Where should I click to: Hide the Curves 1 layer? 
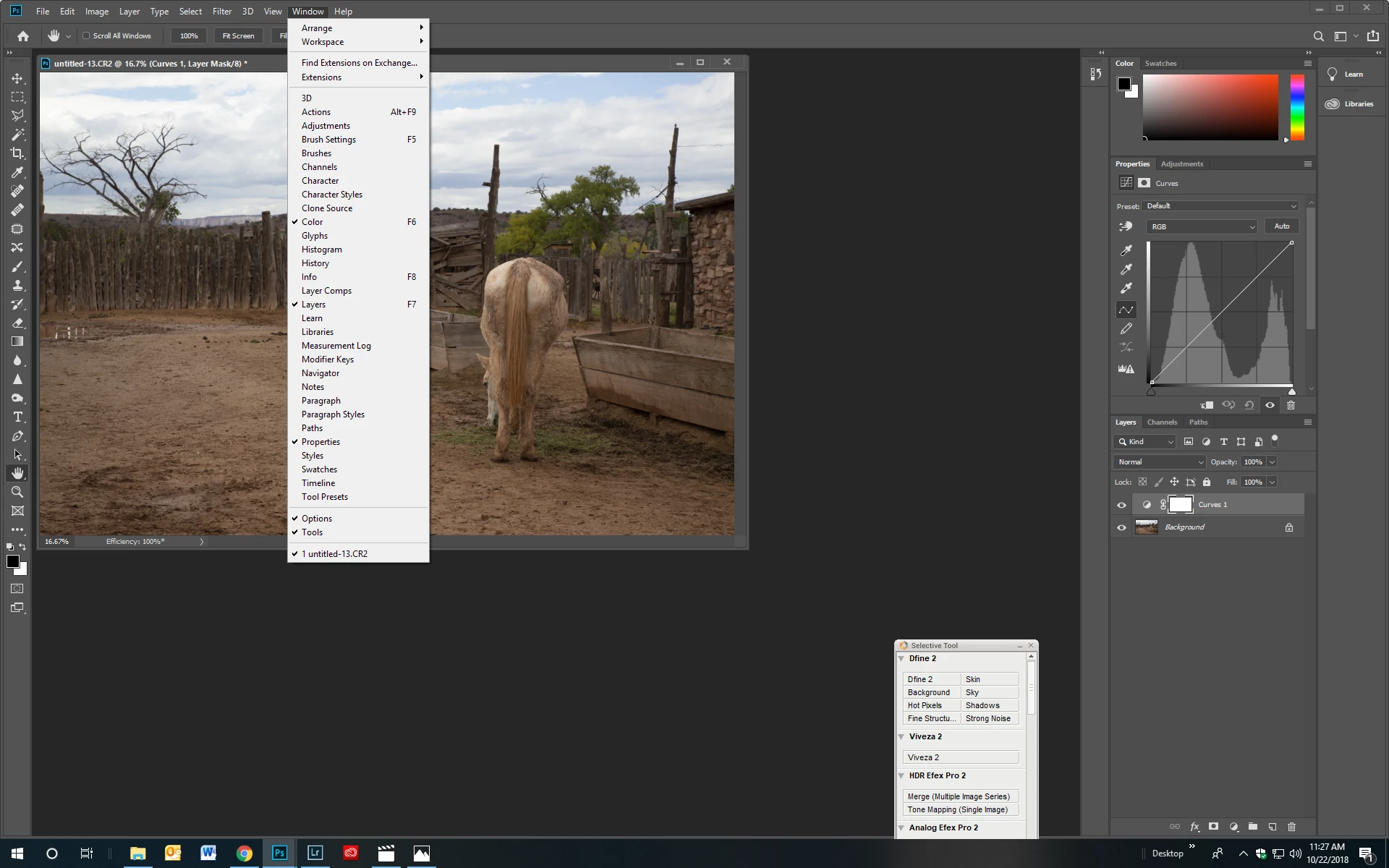1121,505
